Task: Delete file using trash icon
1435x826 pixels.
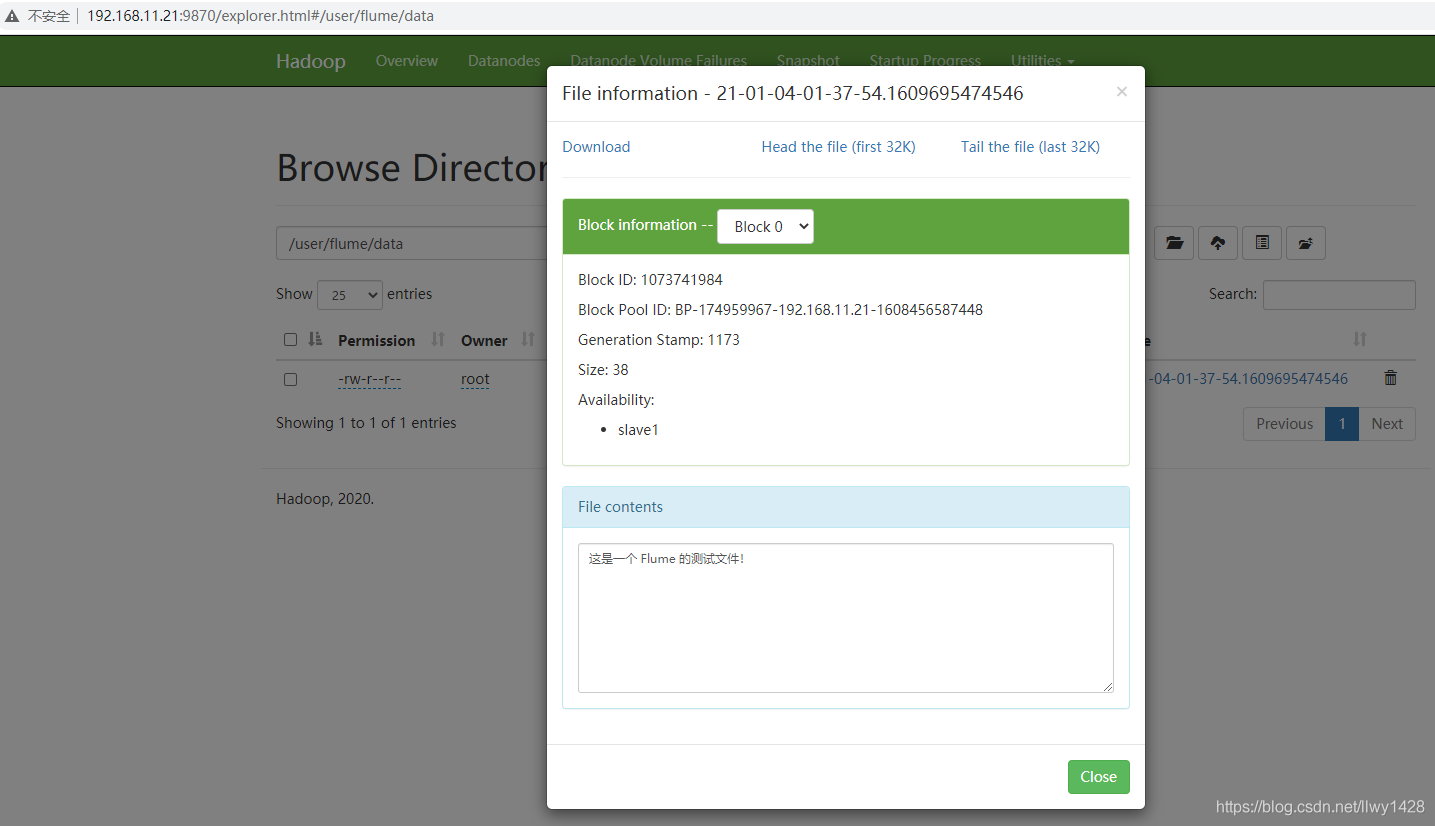Action: 1390,378
